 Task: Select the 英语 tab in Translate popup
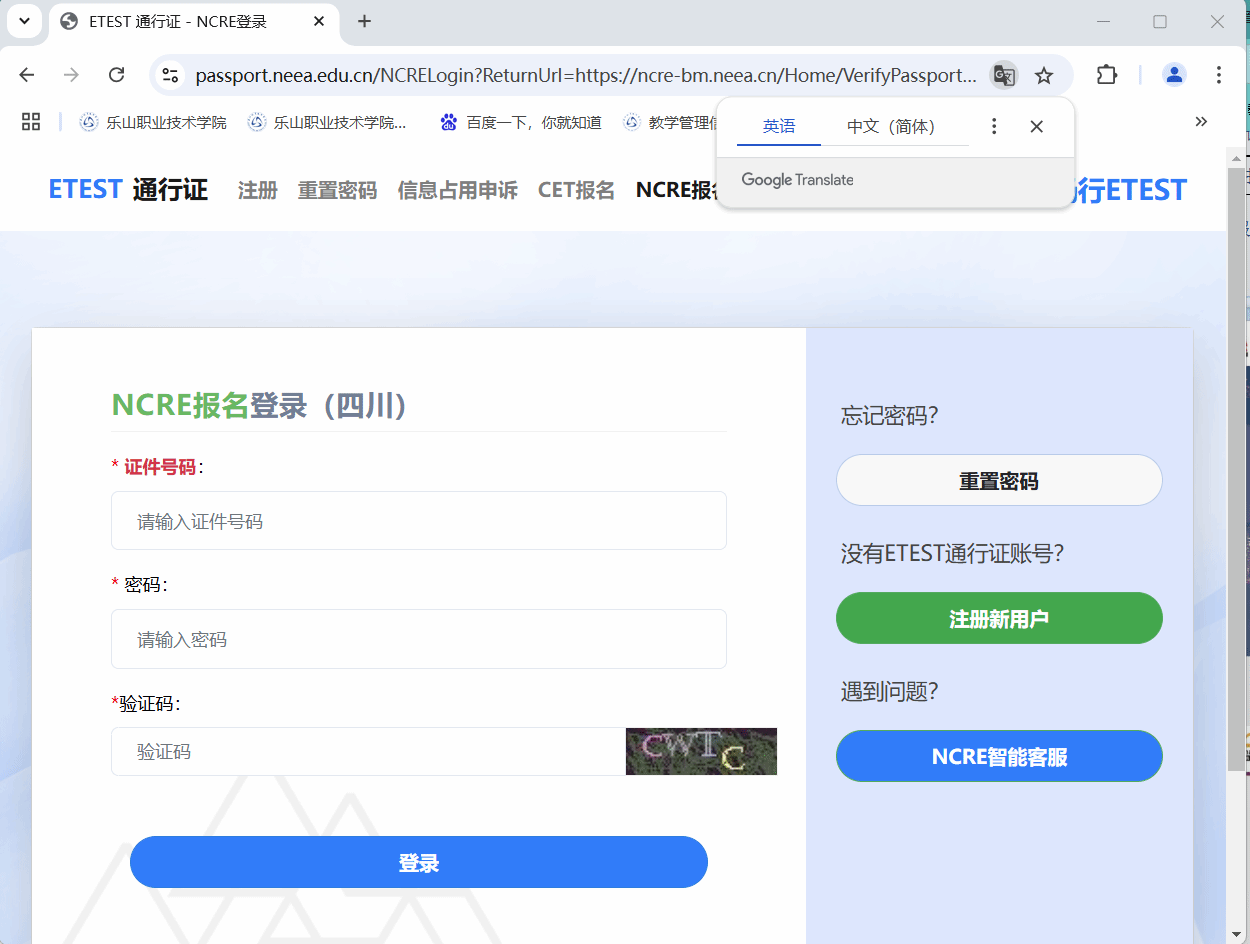pyautogui.click(x=779, y=126)
